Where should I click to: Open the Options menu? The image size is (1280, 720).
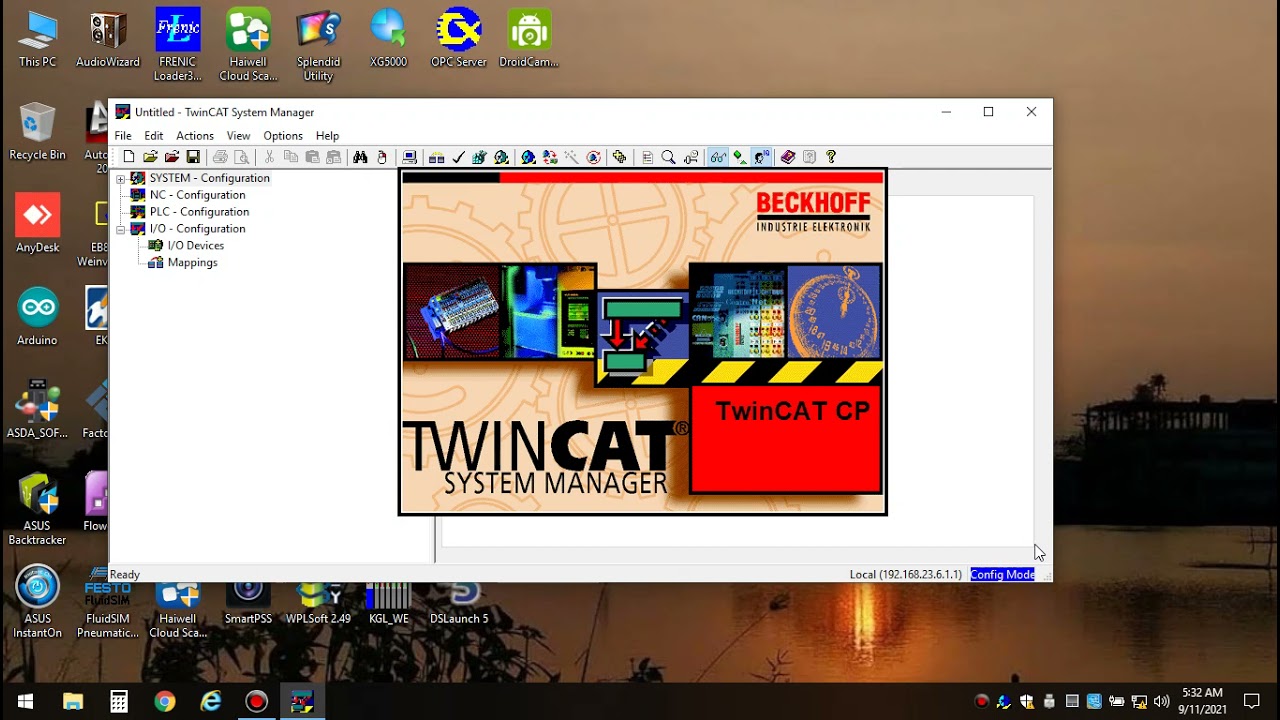283,136
